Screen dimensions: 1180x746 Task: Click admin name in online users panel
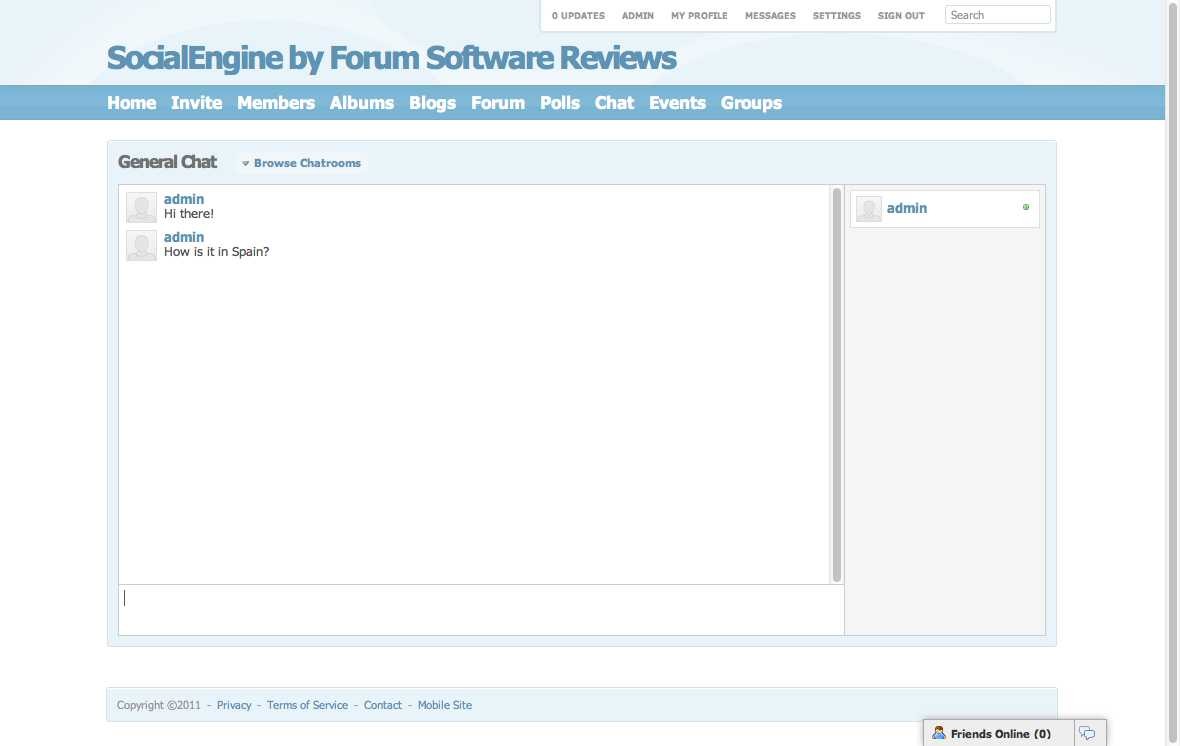(x=907, y=209)
